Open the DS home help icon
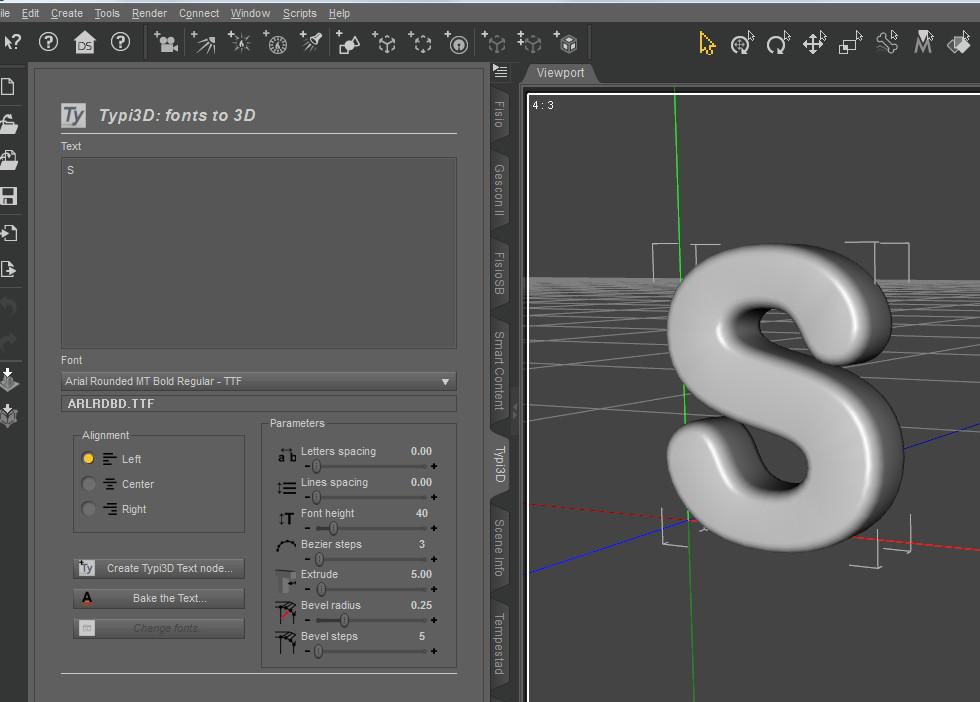980x702 pixels. [x=84, y=43]
